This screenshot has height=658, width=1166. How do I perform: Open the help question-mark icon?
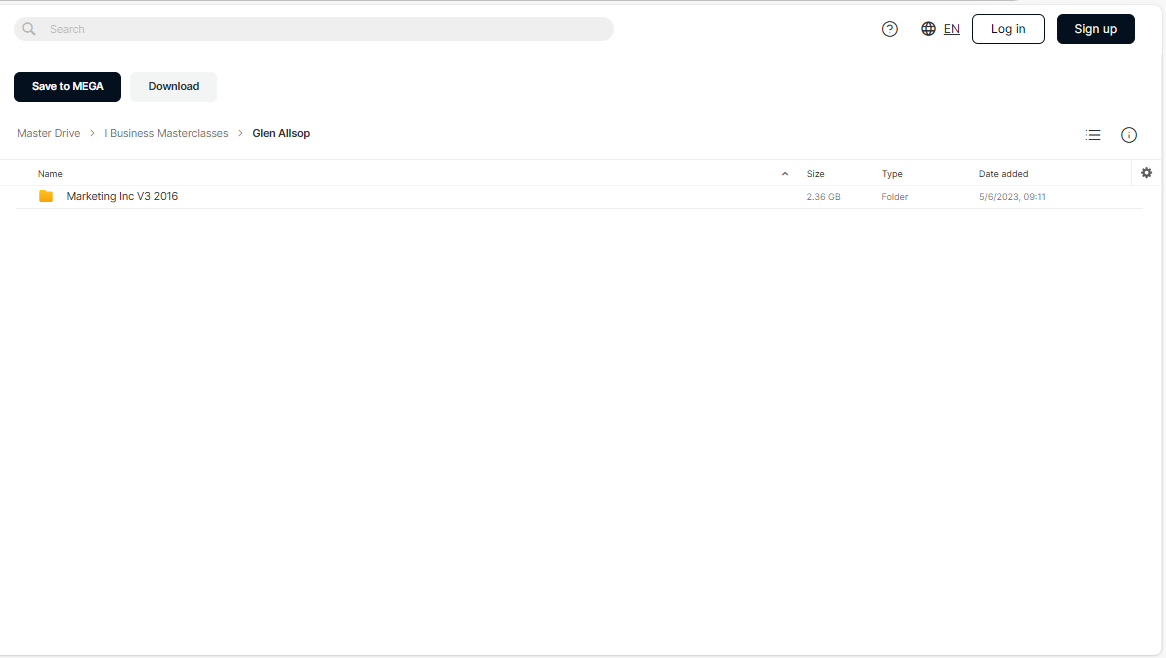889,29
